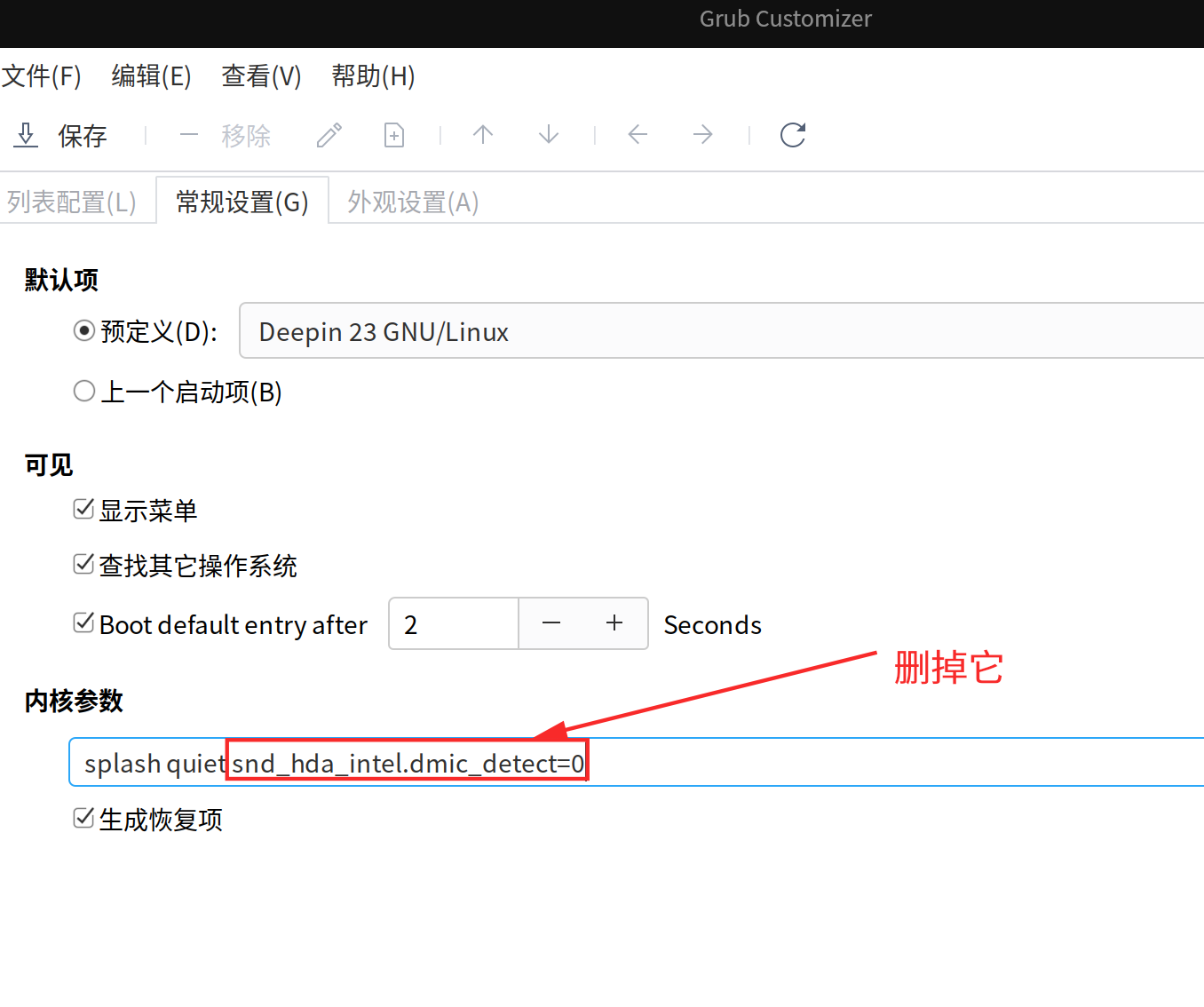Screen dimensions: 1204x1007
Task: Toggle the 显示菜单 checkbox
Action: 84,510
